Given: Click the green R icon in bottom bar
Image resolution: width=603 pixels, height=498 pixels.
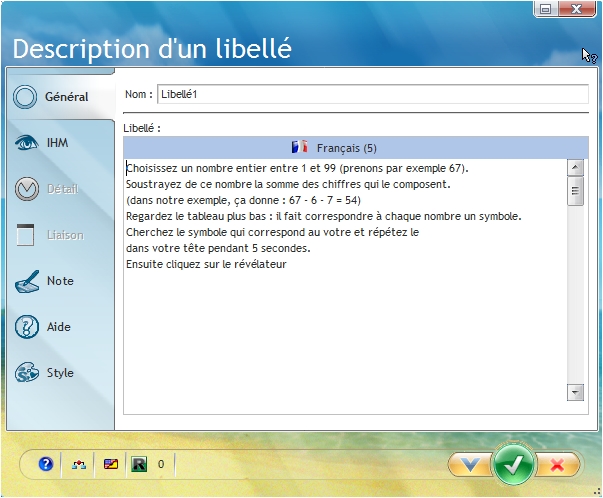Looking at the screenshot, I should (139, 464).
